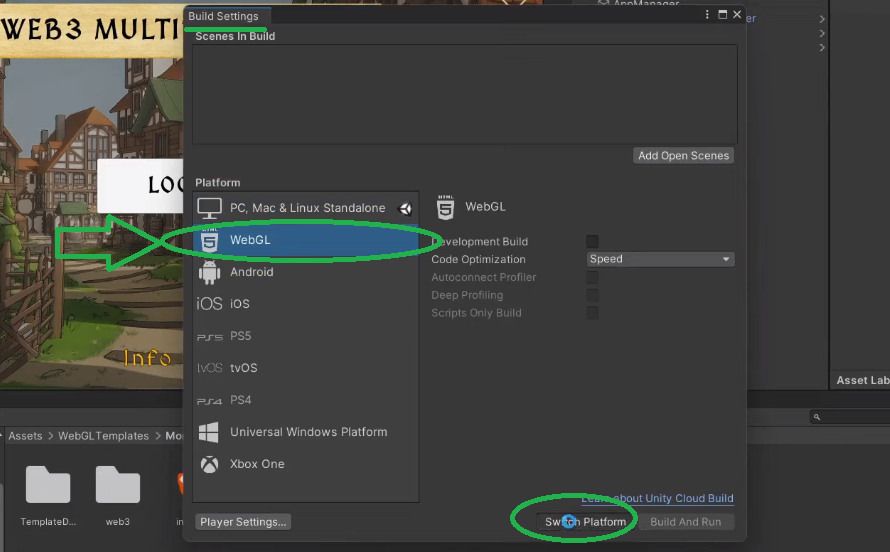Click the Project panel search icon
The image size is (890, 552).
coord(817,417)
